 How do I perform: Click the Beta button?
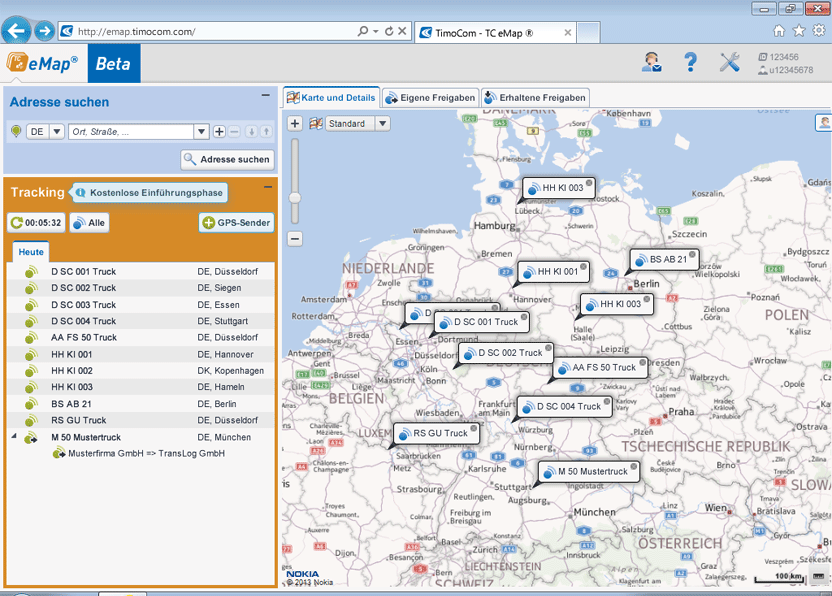[114, 64]
